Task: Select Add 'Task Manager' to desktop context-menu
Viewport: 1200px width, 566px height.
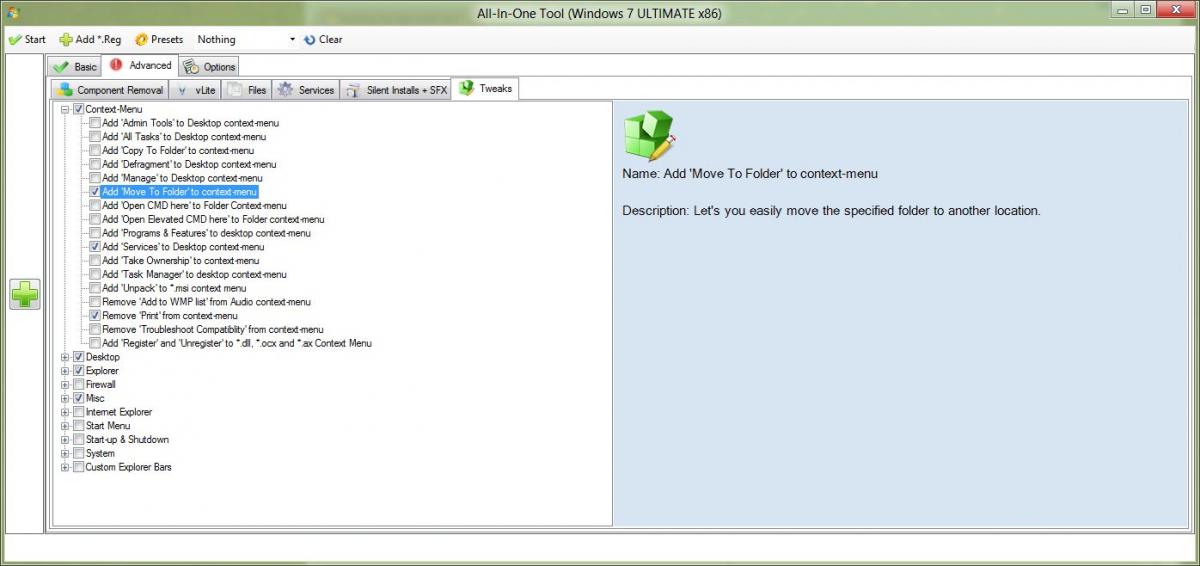Action: pos(194,274)
